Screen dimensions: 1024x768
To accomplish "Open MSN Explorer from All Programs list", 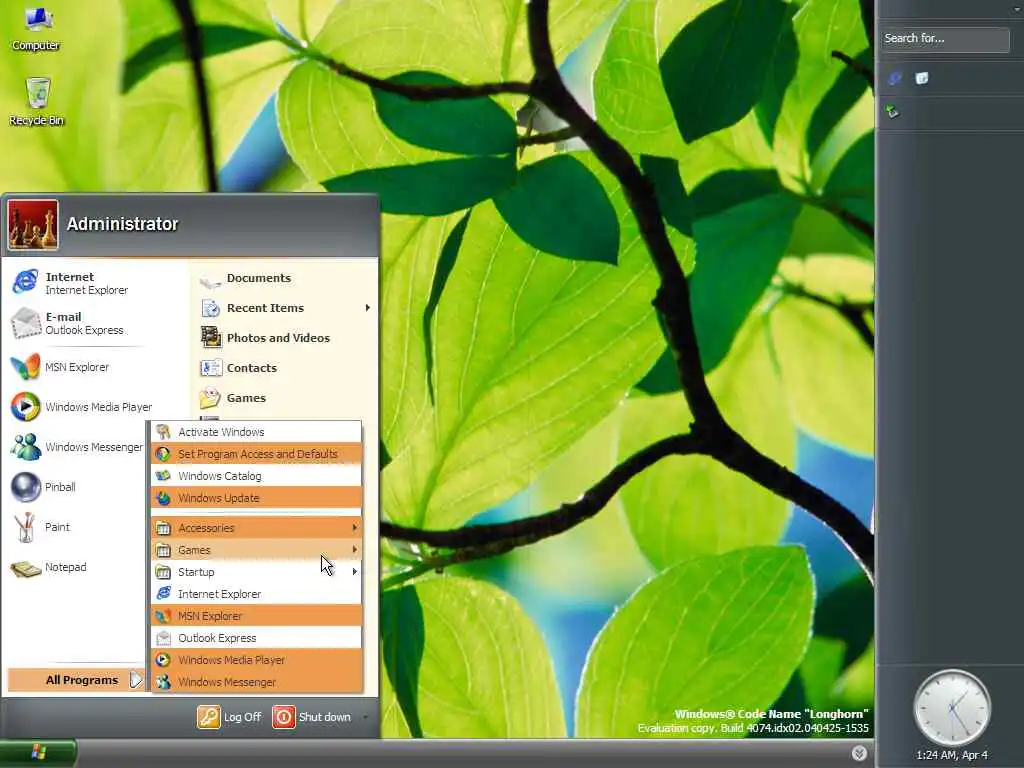I will [257, 616].
